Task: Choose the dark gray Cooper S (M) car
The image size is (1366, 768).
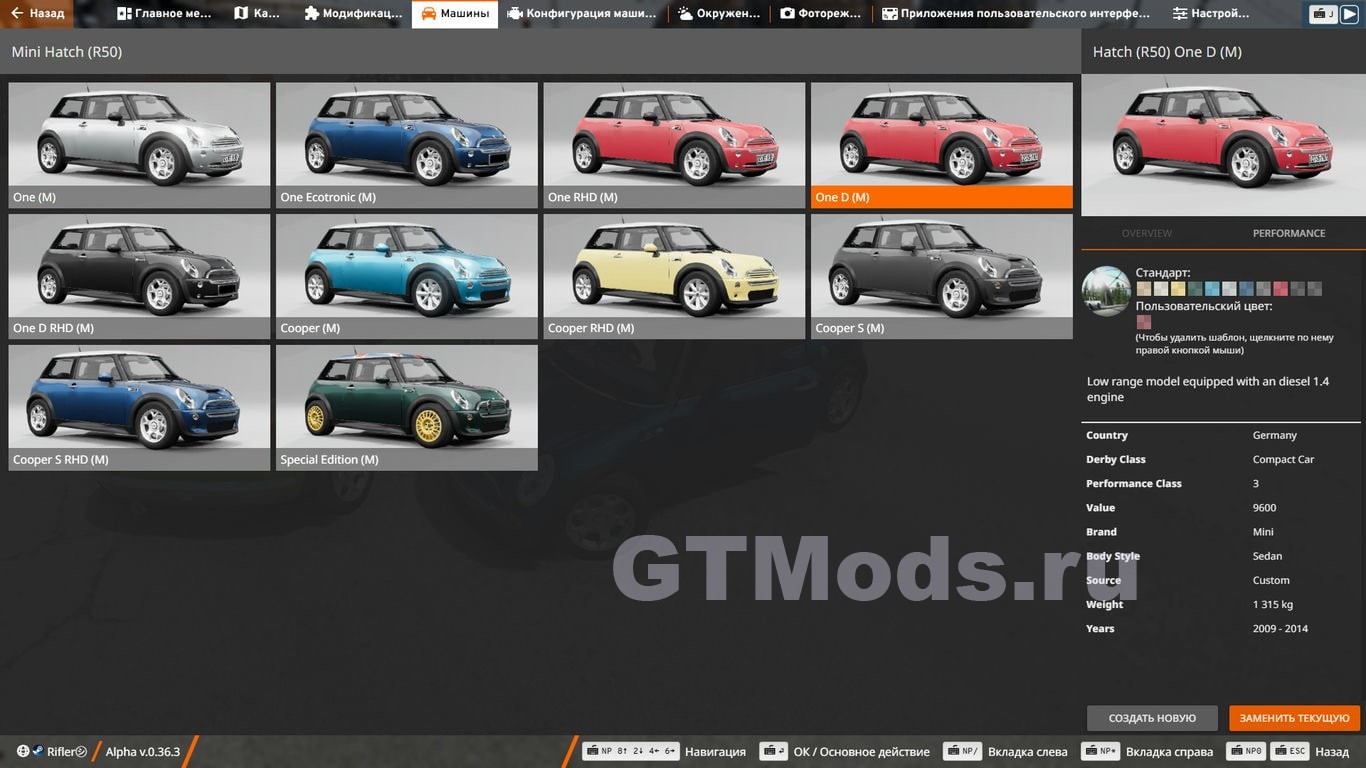Action: [x=942, y=276]
